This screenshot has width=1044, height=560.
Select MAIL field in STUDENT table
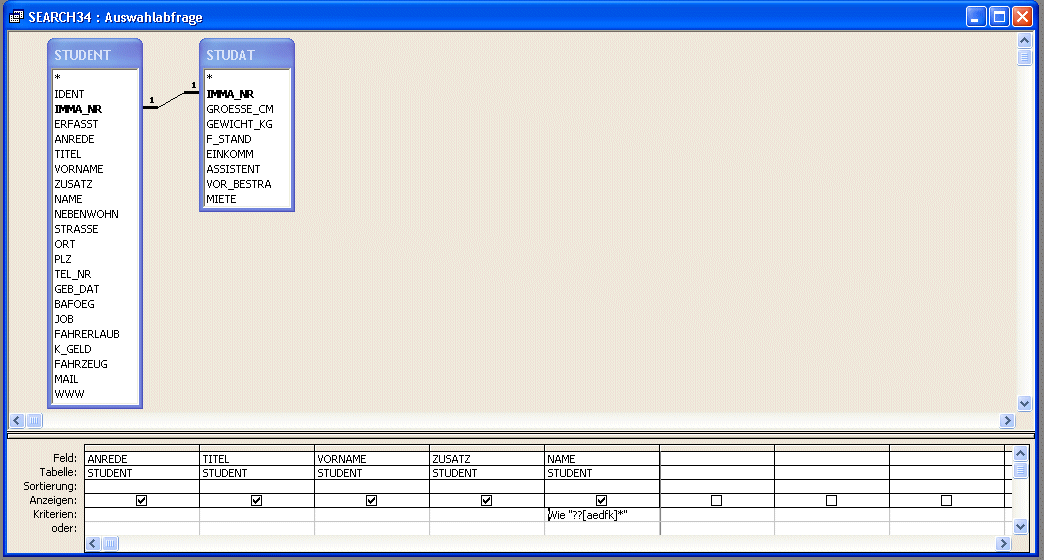(66, 379)
